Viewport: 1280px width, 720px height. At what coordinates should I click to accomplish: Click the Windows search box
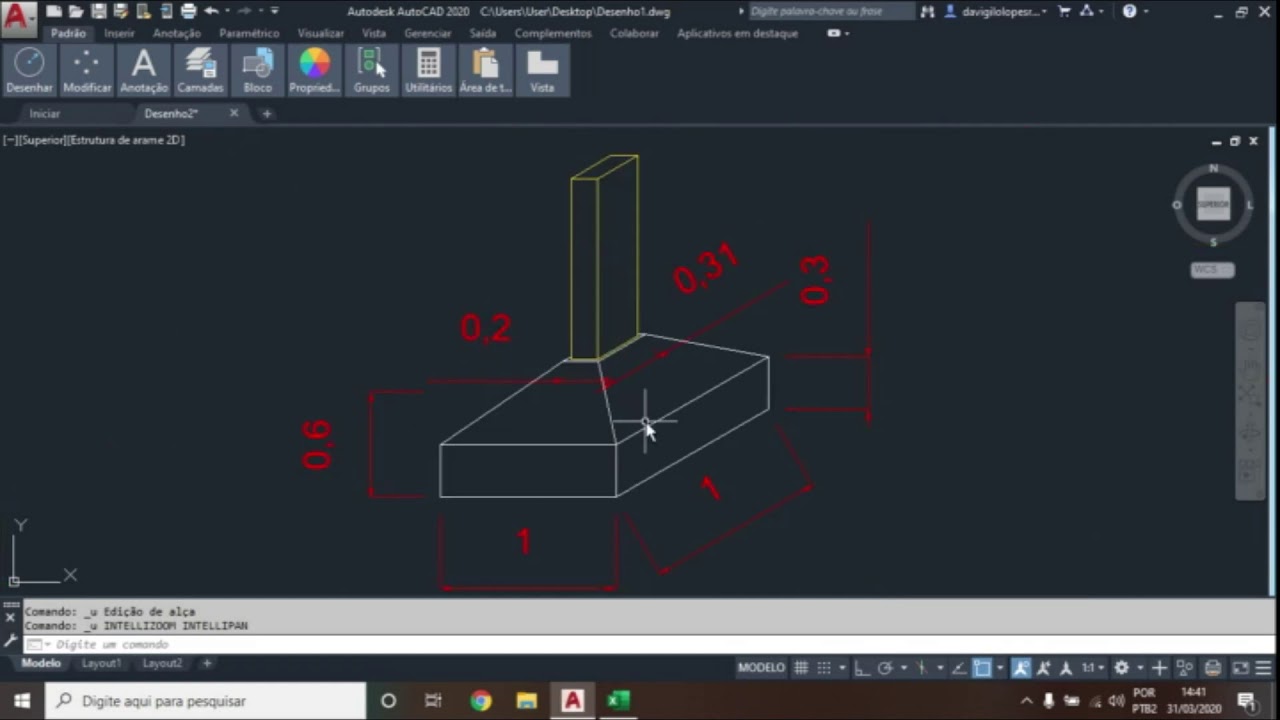click(205, 701)
